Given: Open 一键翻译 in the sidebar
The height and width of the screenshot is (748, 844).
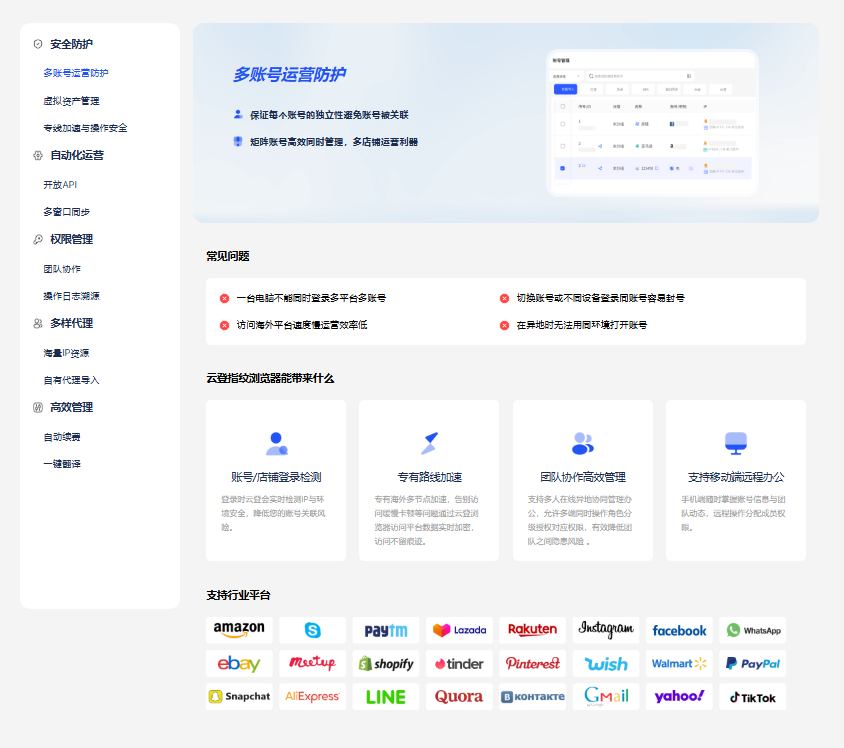Looking at the screenshot, I should [x=62, y=464].
